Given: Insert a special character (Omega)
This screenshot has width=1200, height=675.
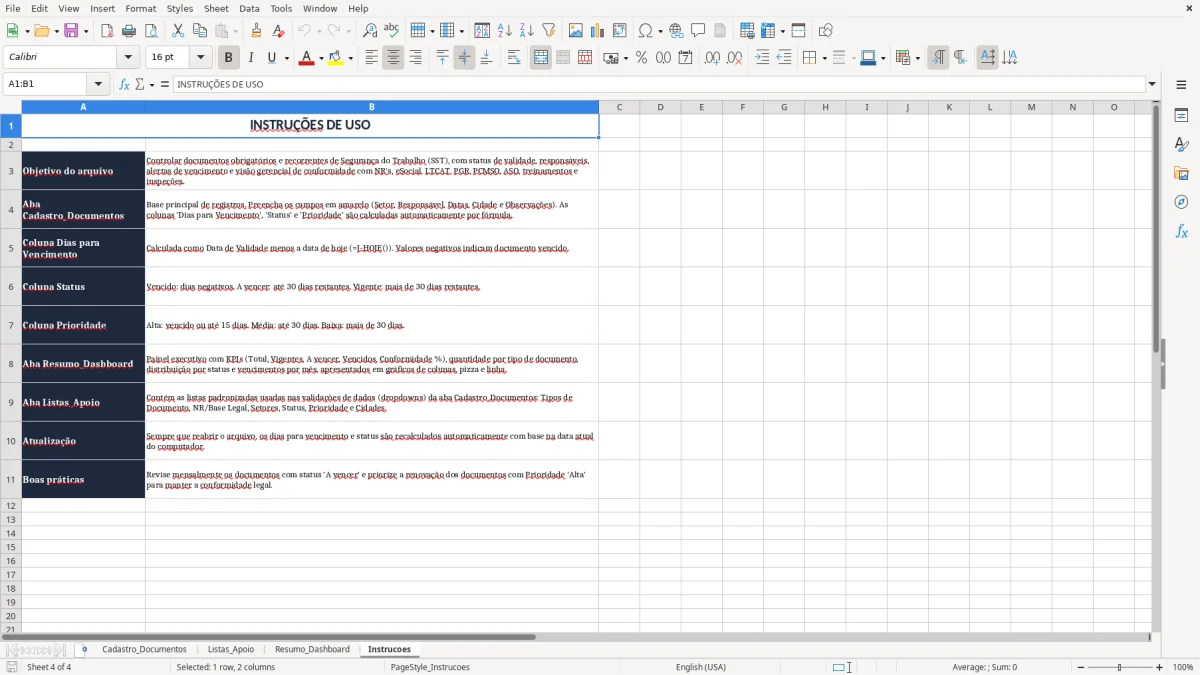Looking at the screenshot, I should 645,31.
